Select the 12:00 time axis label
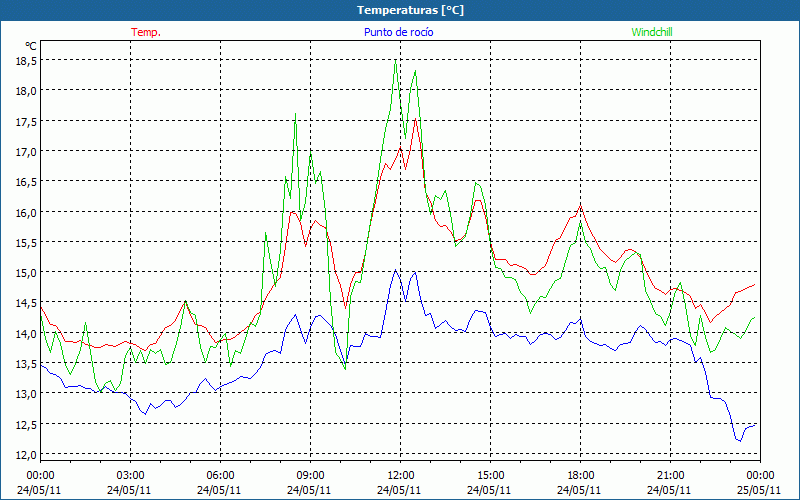Screen dimensions: 800x500 [x=400, y=475]
